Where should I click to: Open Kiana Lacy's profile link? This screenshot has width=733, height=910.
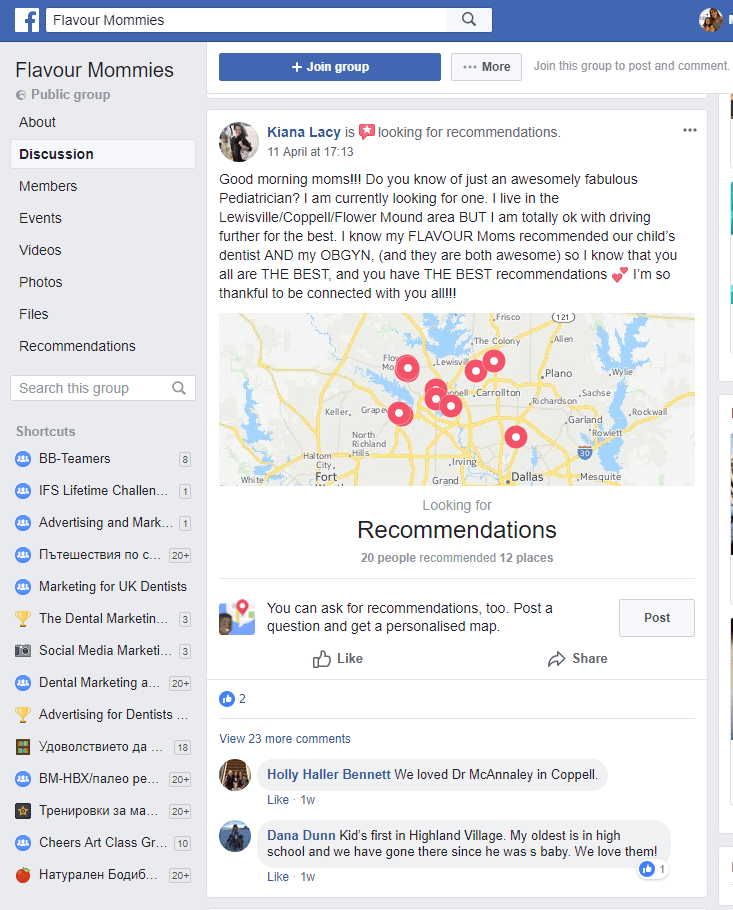304,132
